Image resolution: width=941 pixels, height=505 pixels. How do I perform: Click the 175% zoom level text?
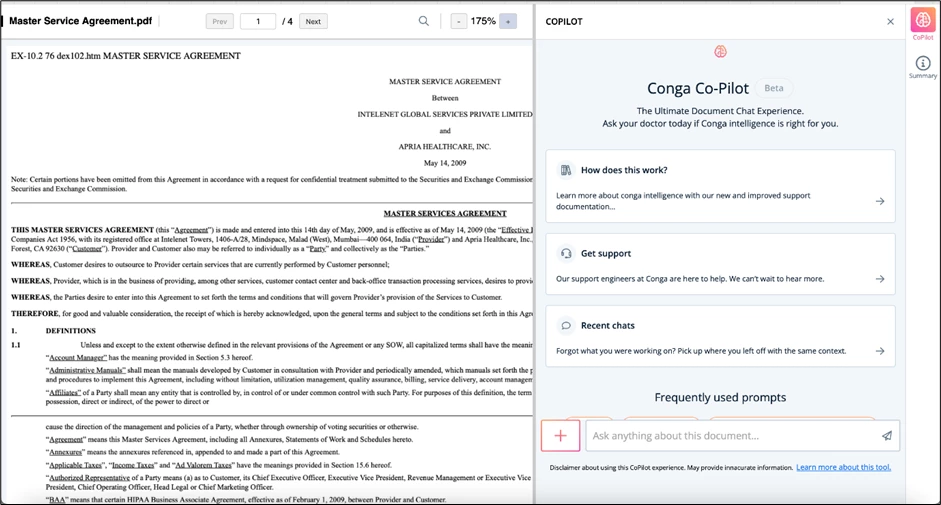click(483, 21)
